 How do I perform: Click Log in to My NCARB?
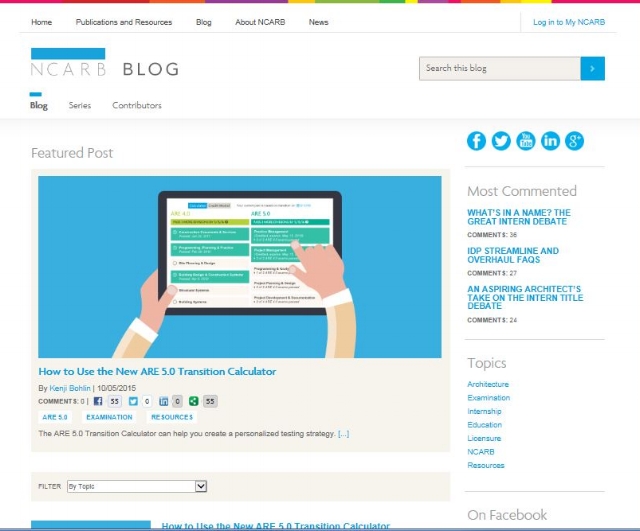coord(569,22)
